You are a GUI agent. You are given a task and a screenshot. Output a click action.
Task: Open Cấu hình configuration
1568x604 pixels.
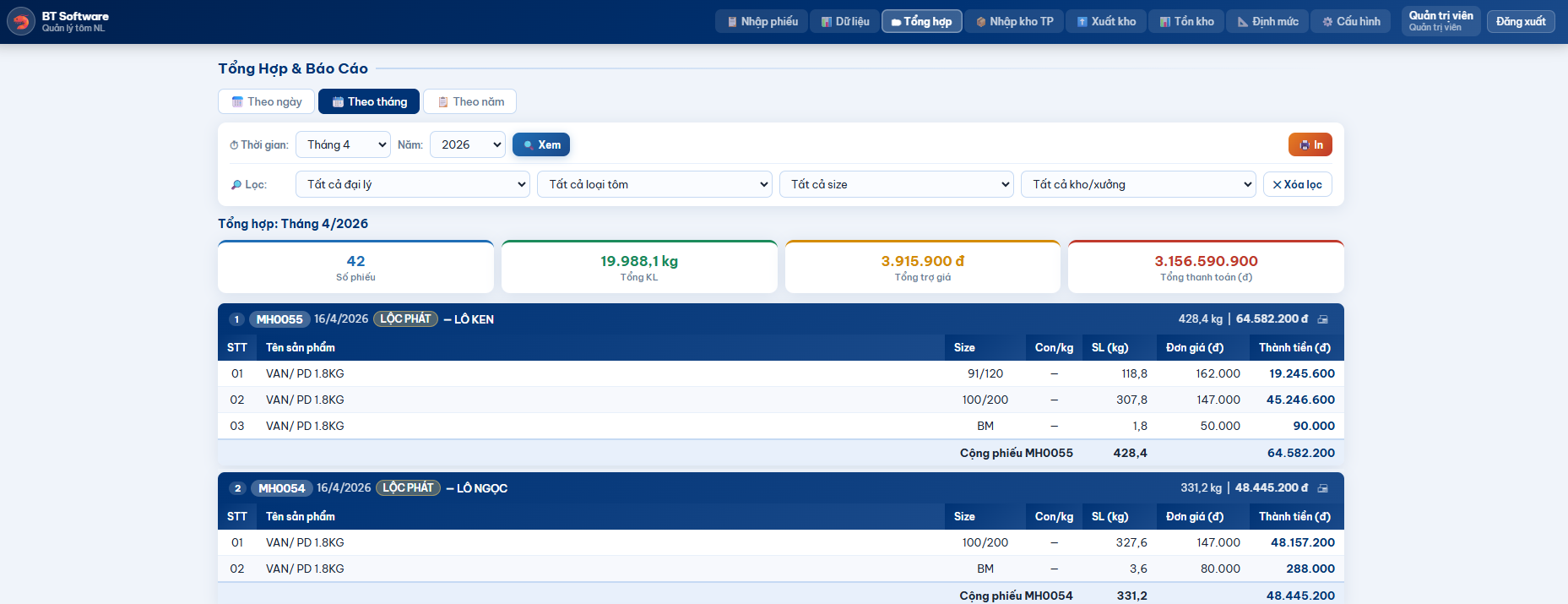(x=1350, y=21)
